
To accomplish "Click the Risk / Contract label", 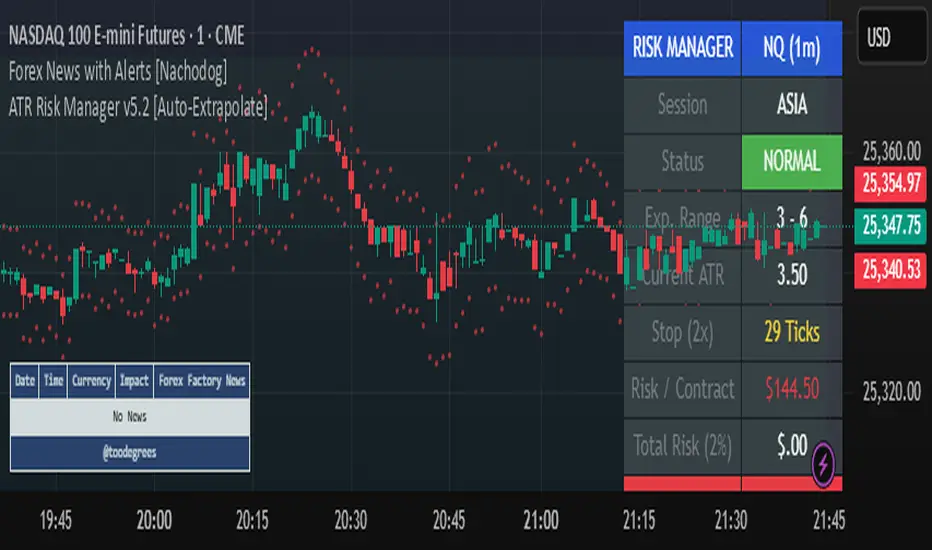I will tap(682, 389).
